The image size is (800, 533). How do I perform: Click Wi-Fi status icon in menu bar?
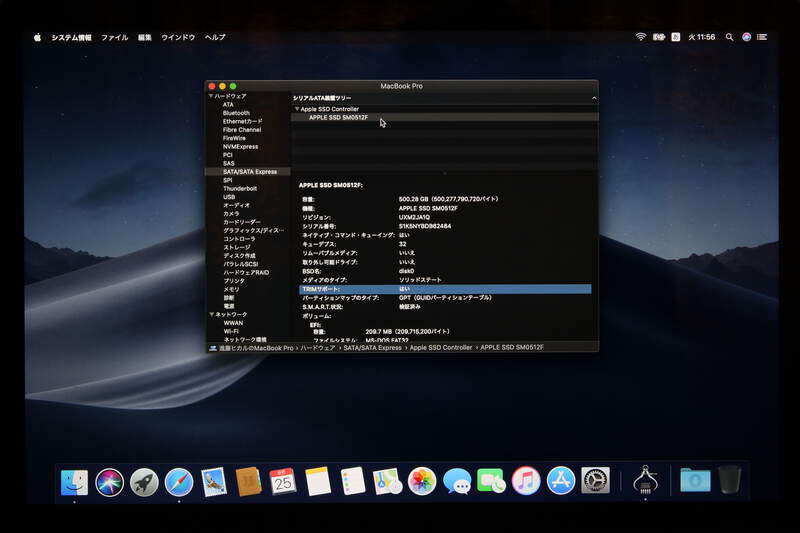641,37
